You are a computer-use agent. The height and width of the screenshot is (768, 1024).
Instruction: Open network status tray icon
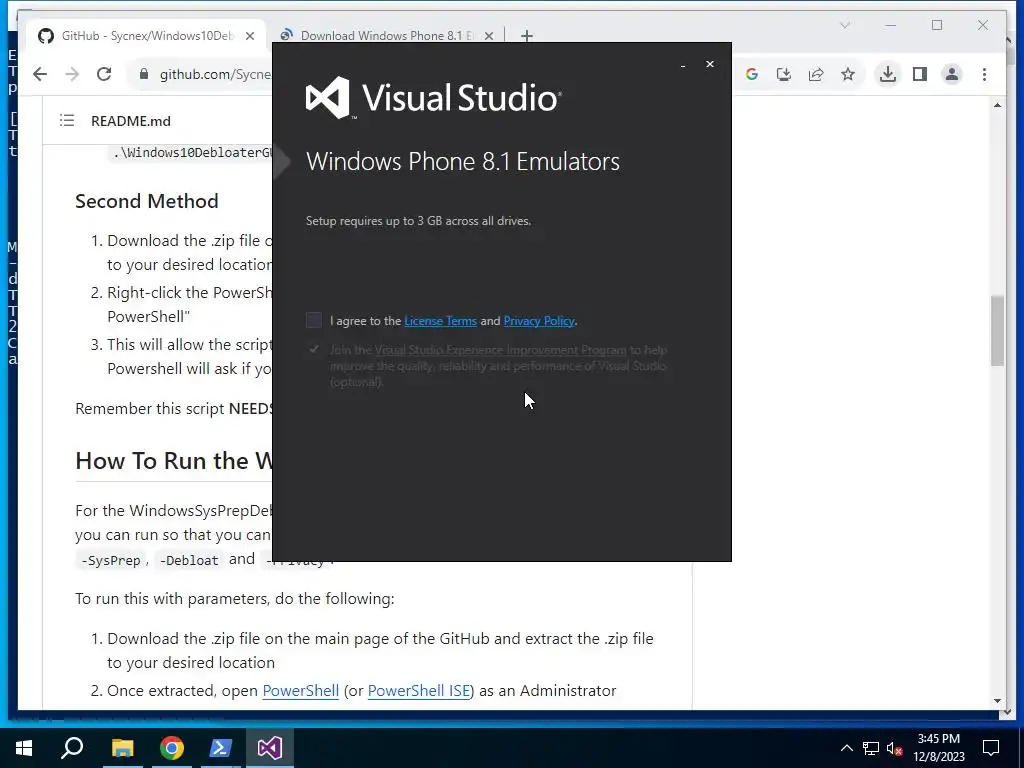tap(871, 748)
